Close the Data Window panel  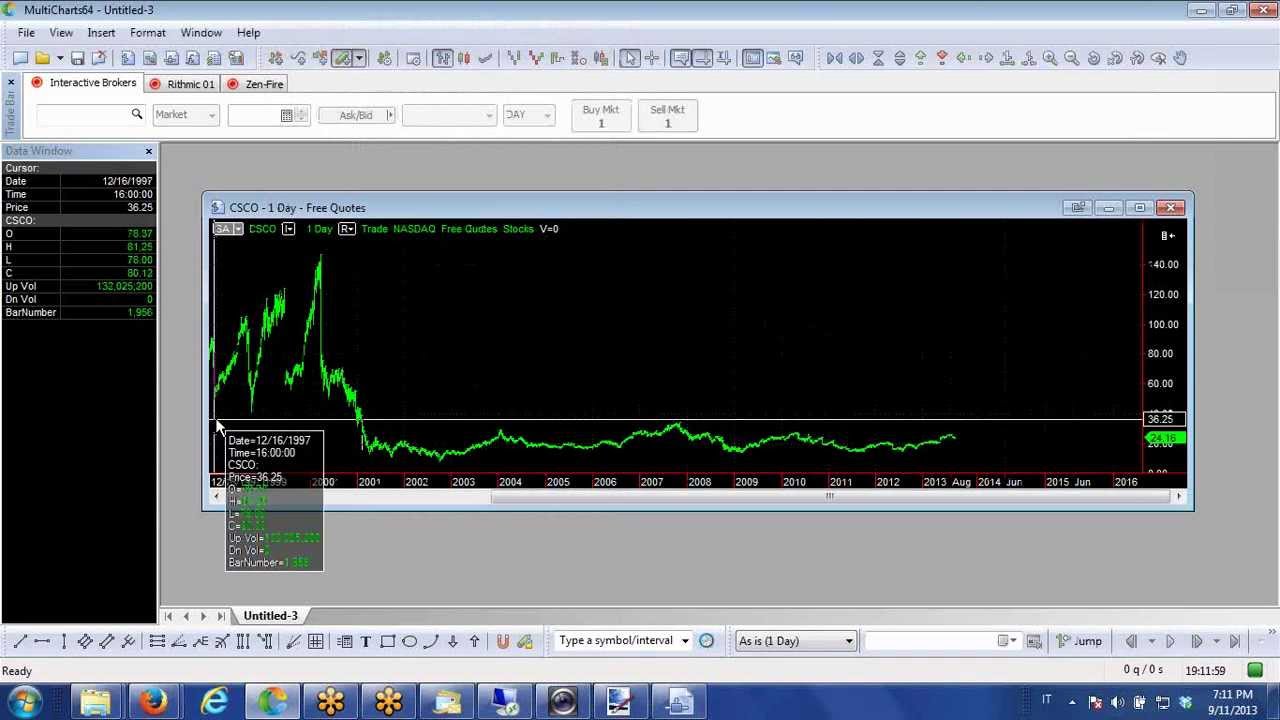click(x=149, y=151)
